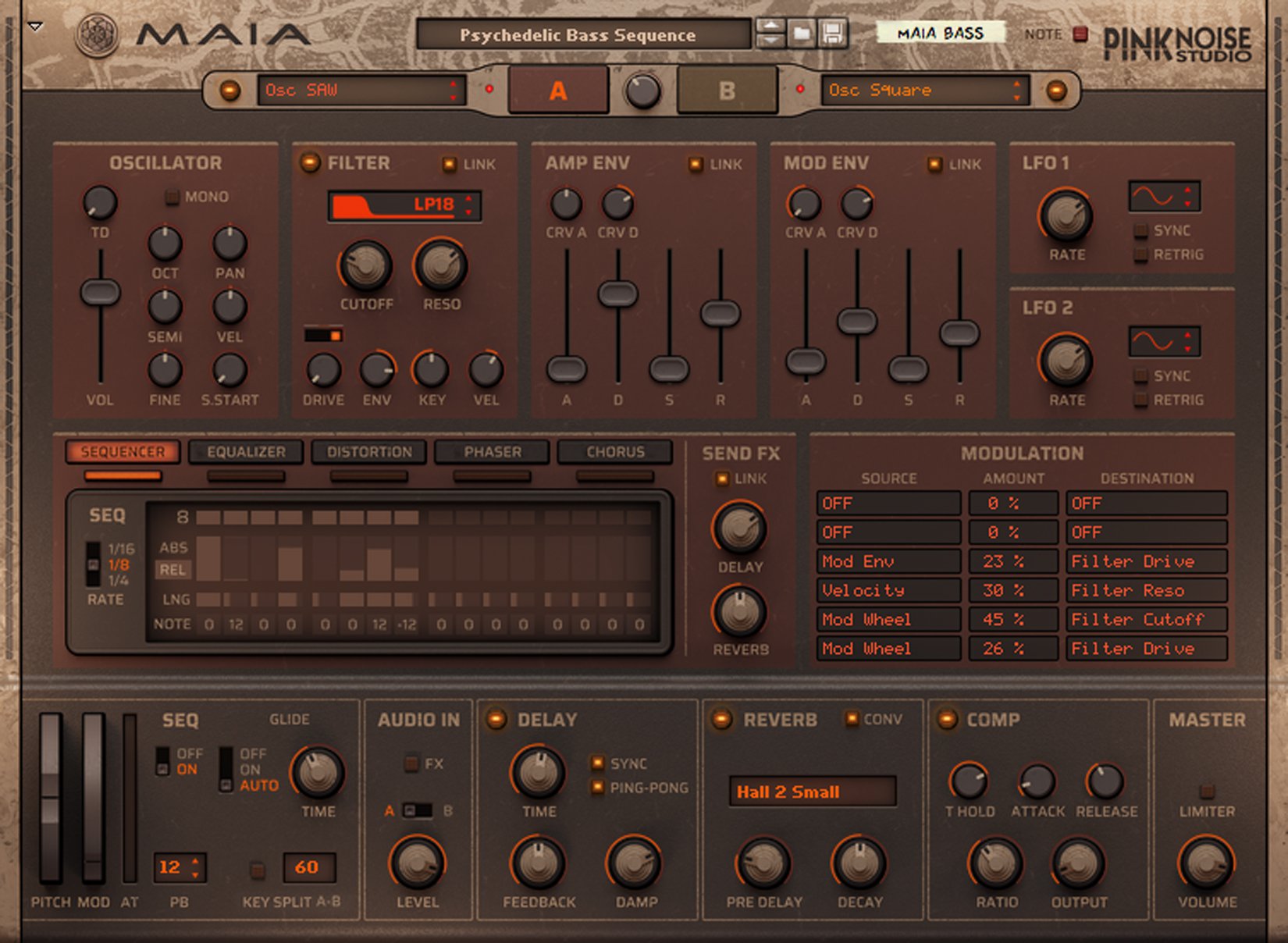Save preset with the floppy disk icon
The image size is (1288, 943).
pyautogui.click(x=833, y=34)
